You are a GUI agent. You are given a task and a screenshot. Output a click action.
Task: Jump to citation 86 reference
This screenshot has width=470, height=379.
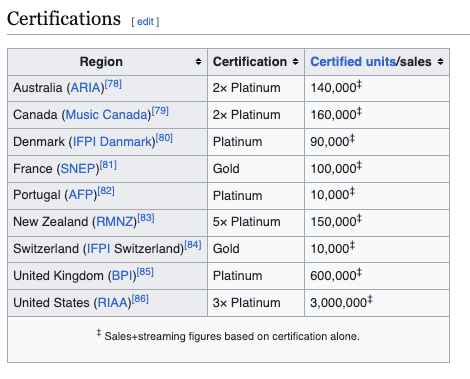tap(140, 299)
